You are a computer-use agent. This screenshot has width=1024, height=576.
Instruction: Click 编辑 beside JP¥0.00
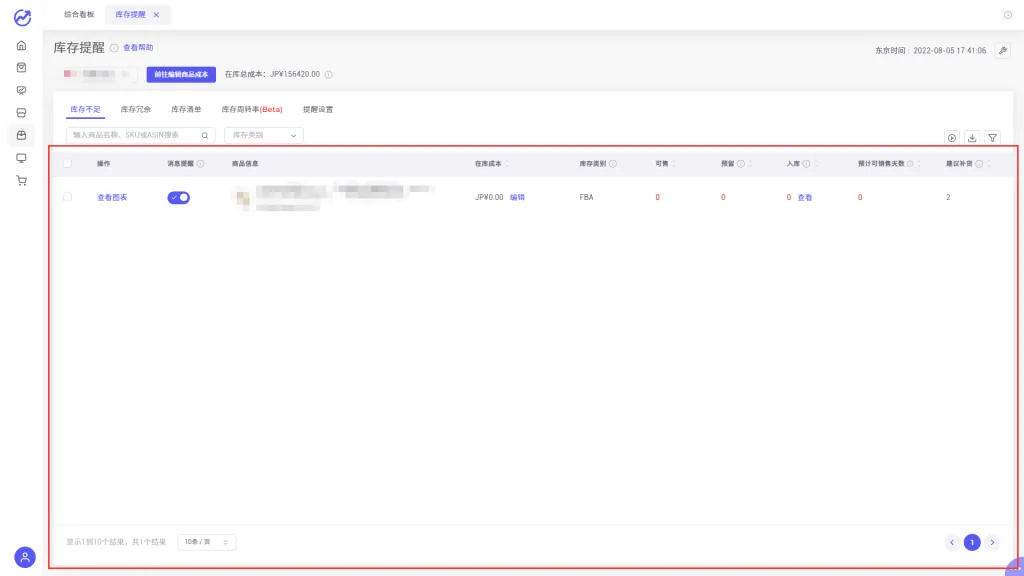[517, 197]
